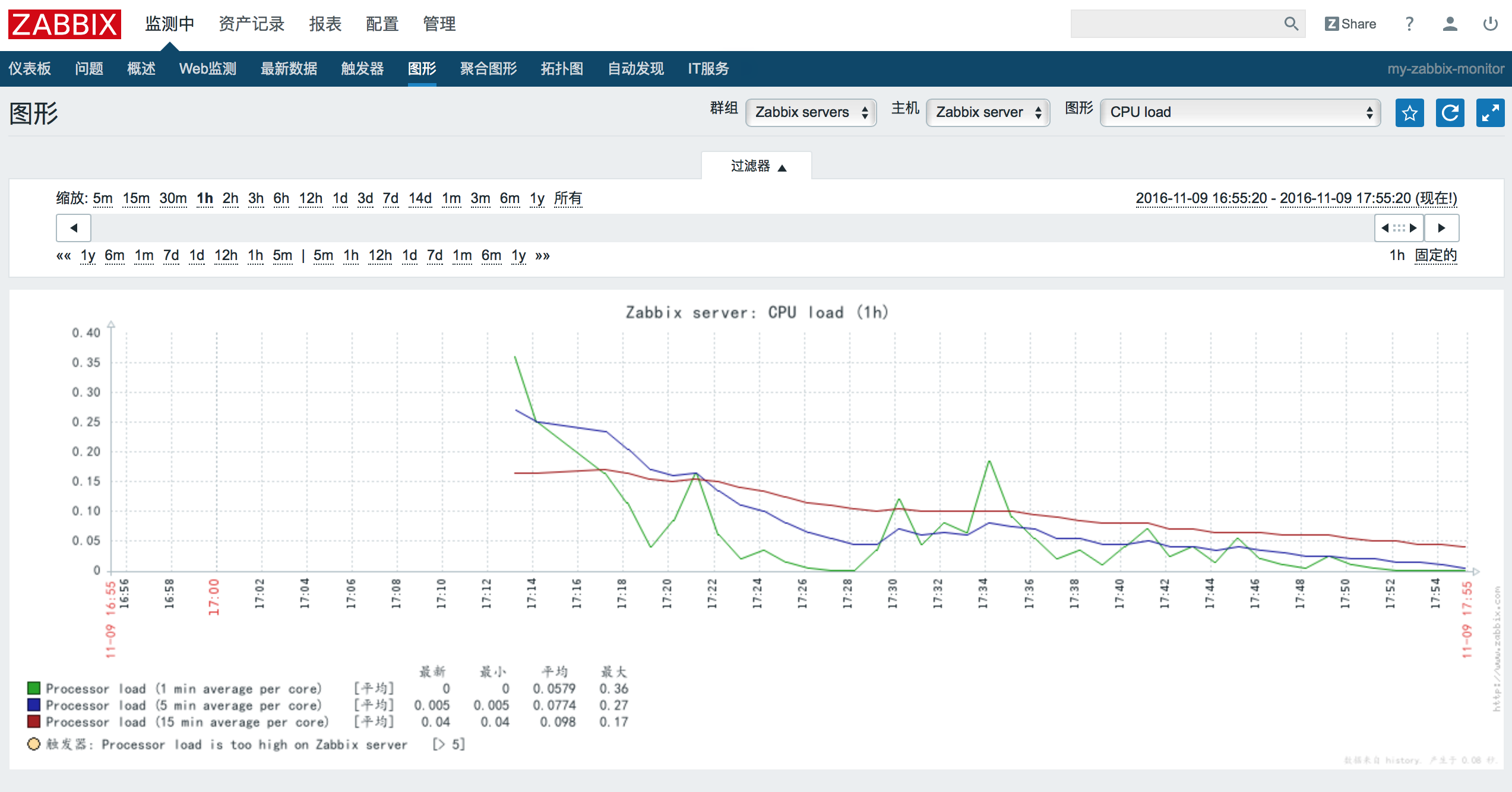Viewport: 1512px width, 792px height.
Task: Open the 资产记录 top menu
Action: point(252,24)
